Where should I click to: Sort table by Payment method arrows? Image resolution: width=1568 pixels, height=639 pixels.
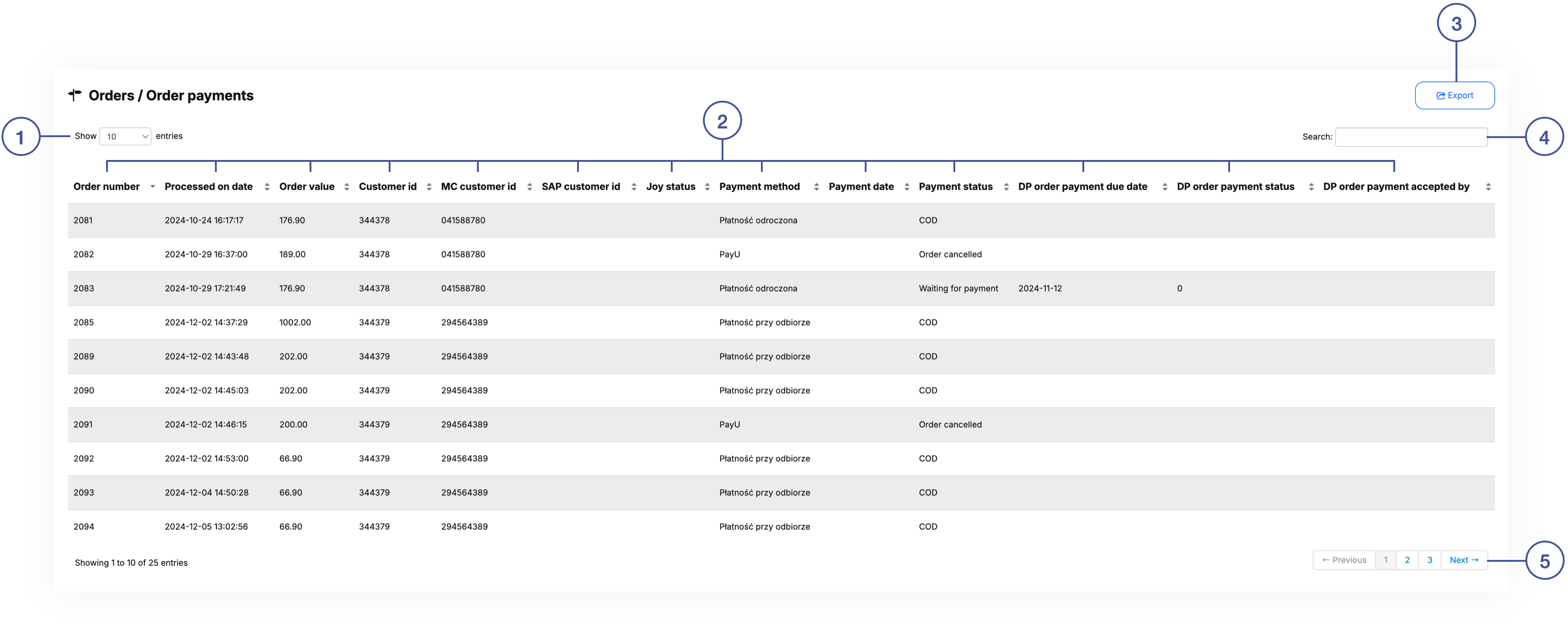coord(816,187)
